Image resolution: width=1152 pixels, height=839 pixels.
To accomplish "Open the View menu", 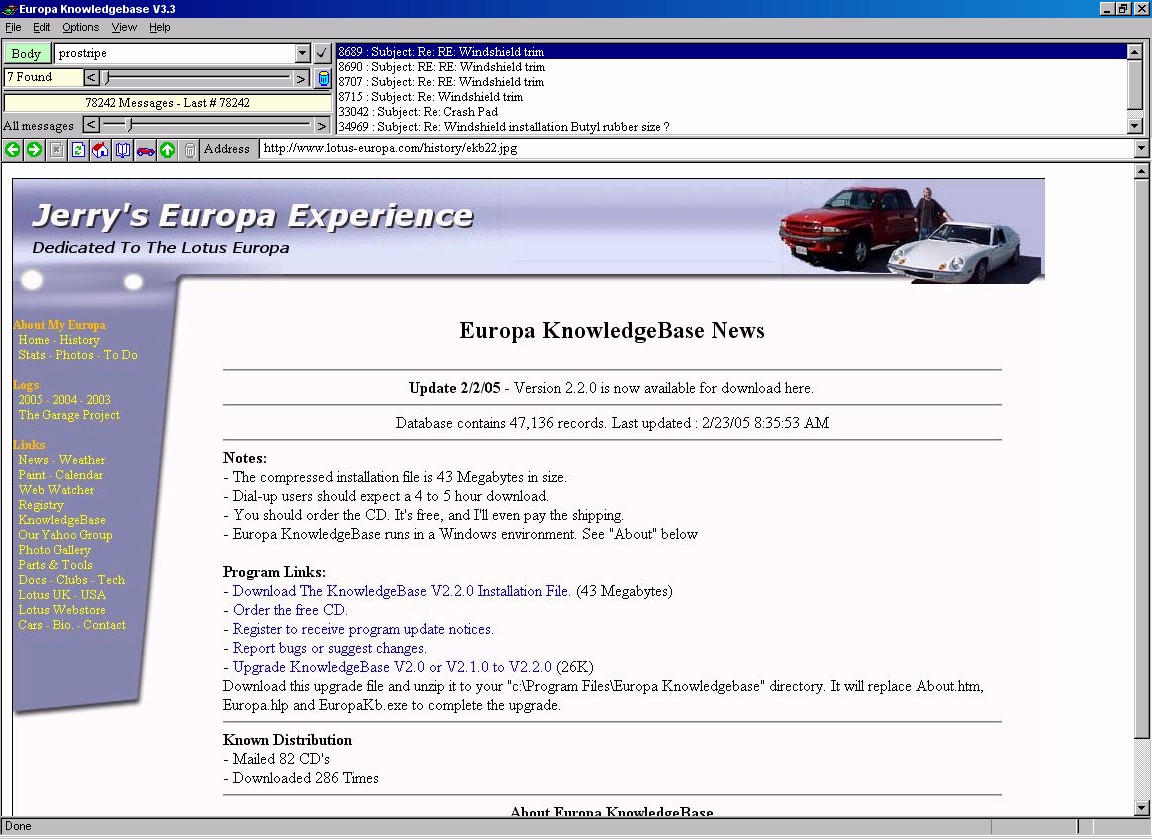I will click(x=124, y=27).
